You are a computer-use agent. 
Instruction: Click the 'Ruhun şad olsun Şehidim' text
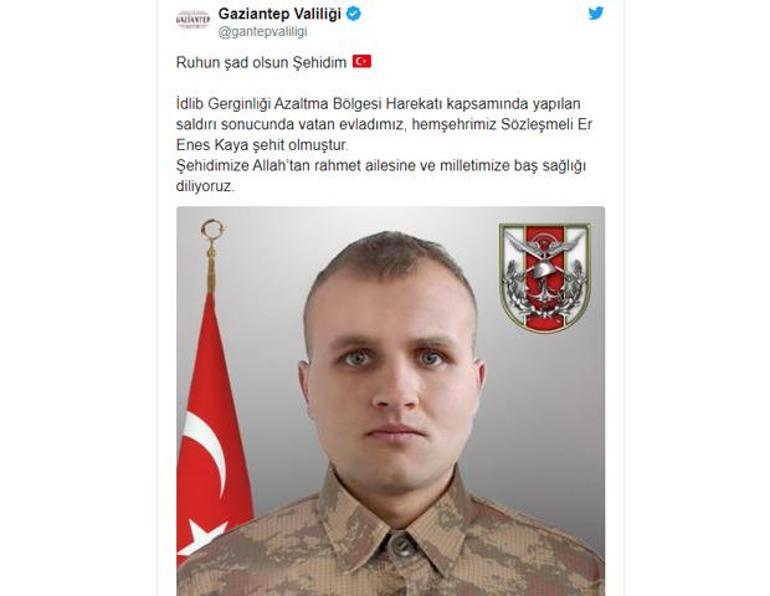pos(261,63)
